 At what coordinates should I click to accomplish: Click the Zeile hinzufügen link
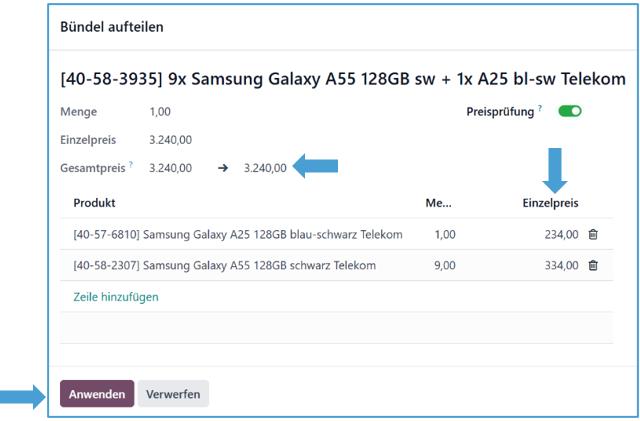coord(116,297)
